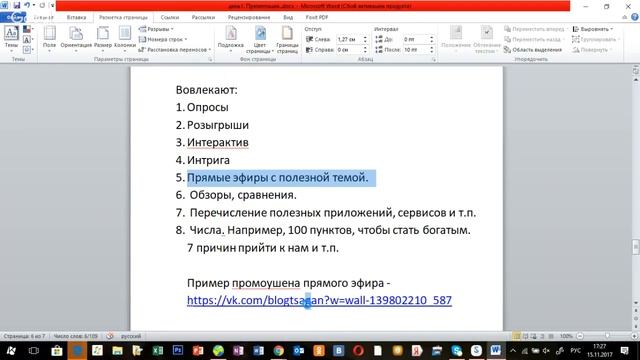Switch to View (Вид) tab
The width and height of the screenshot is (640, 360).
click(x=288, y=18)
